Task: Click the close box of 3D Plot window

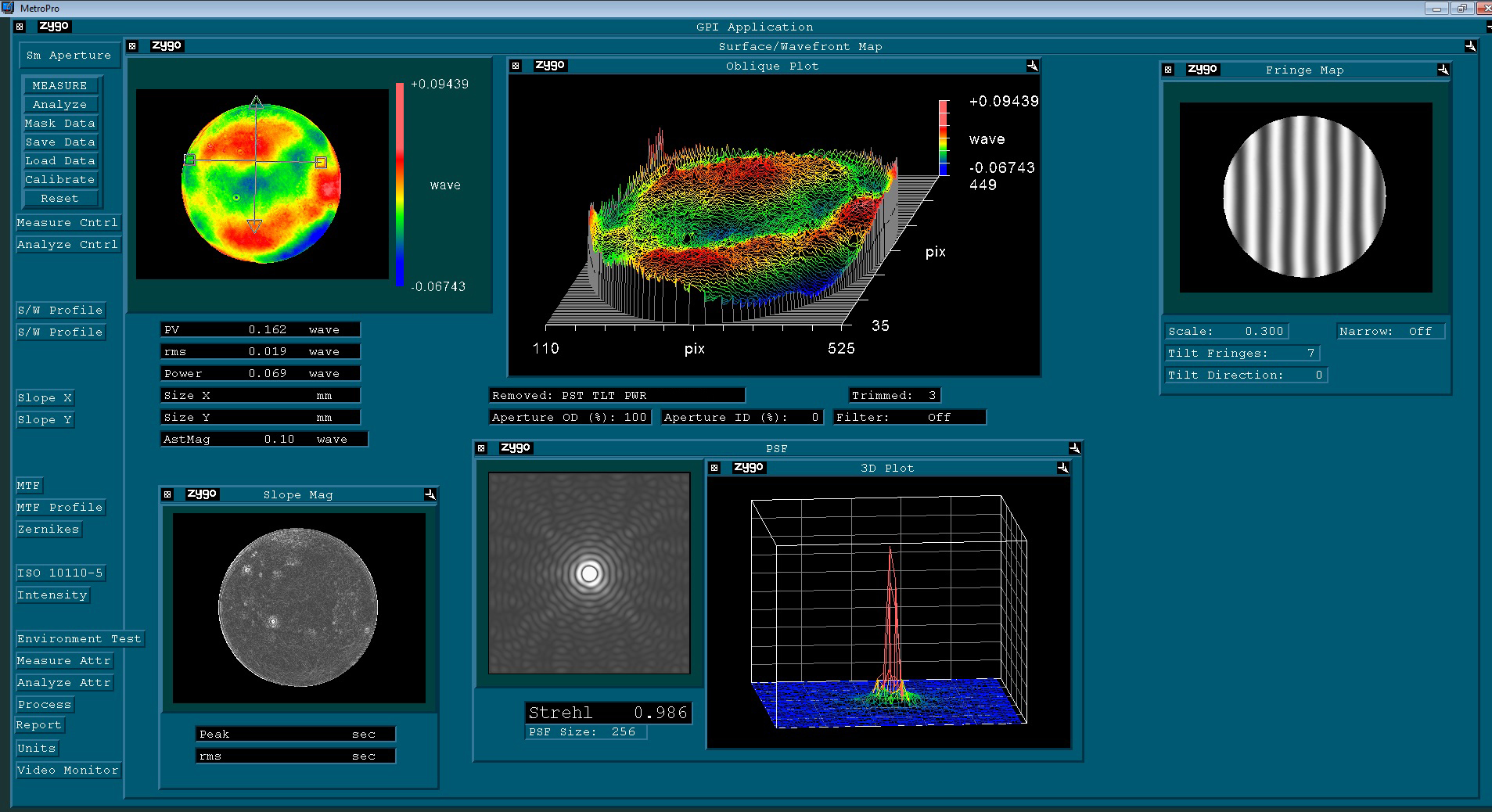Action: pyautogui.click(x=714, y=468)
